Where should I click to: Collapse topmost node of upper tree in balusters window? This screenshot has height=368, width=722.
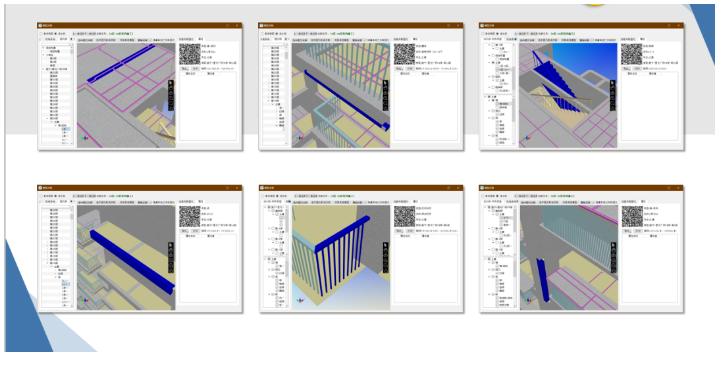(265, 207)
